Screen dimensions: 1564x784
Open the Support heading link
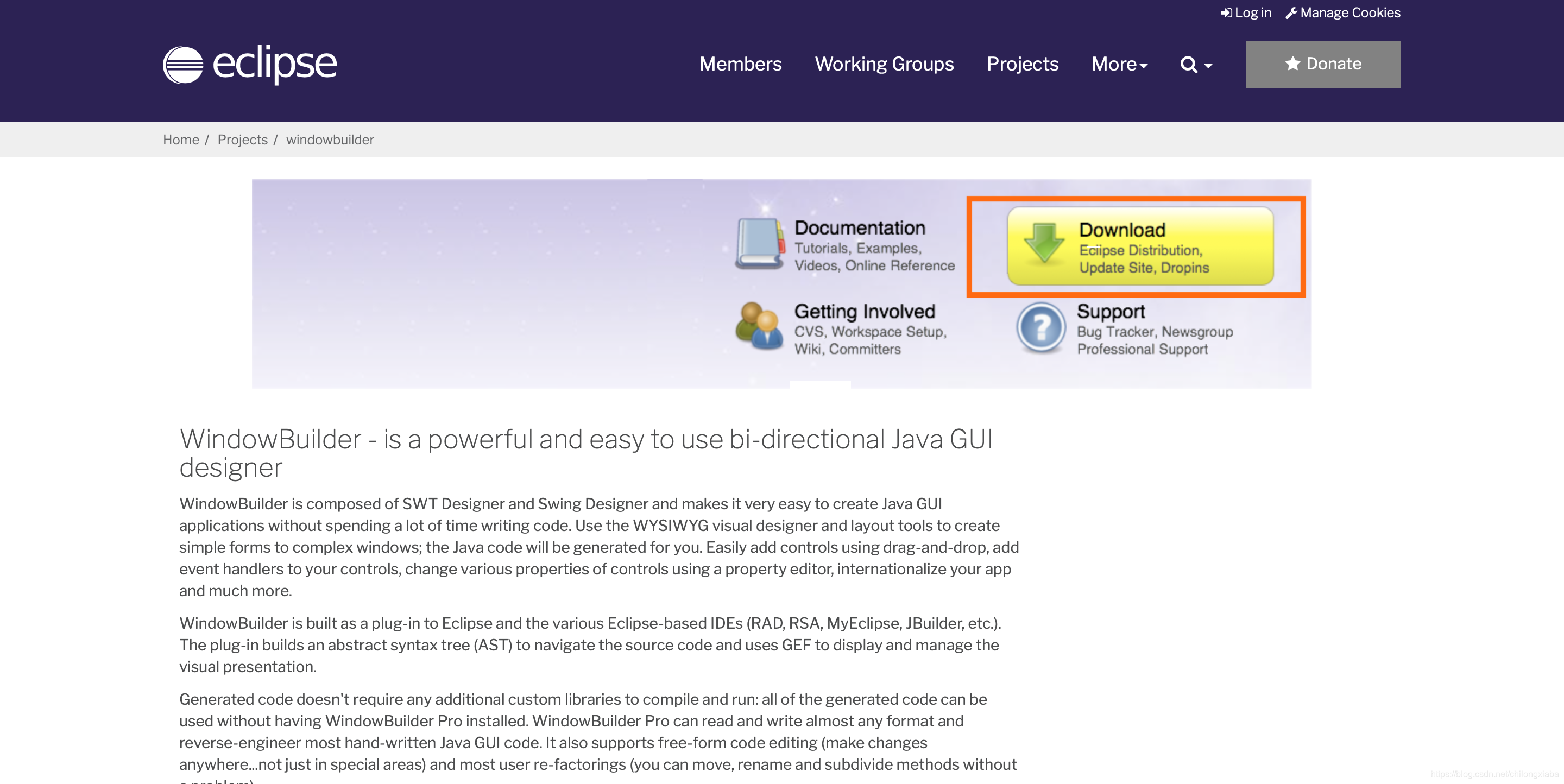pos(1111,312)
